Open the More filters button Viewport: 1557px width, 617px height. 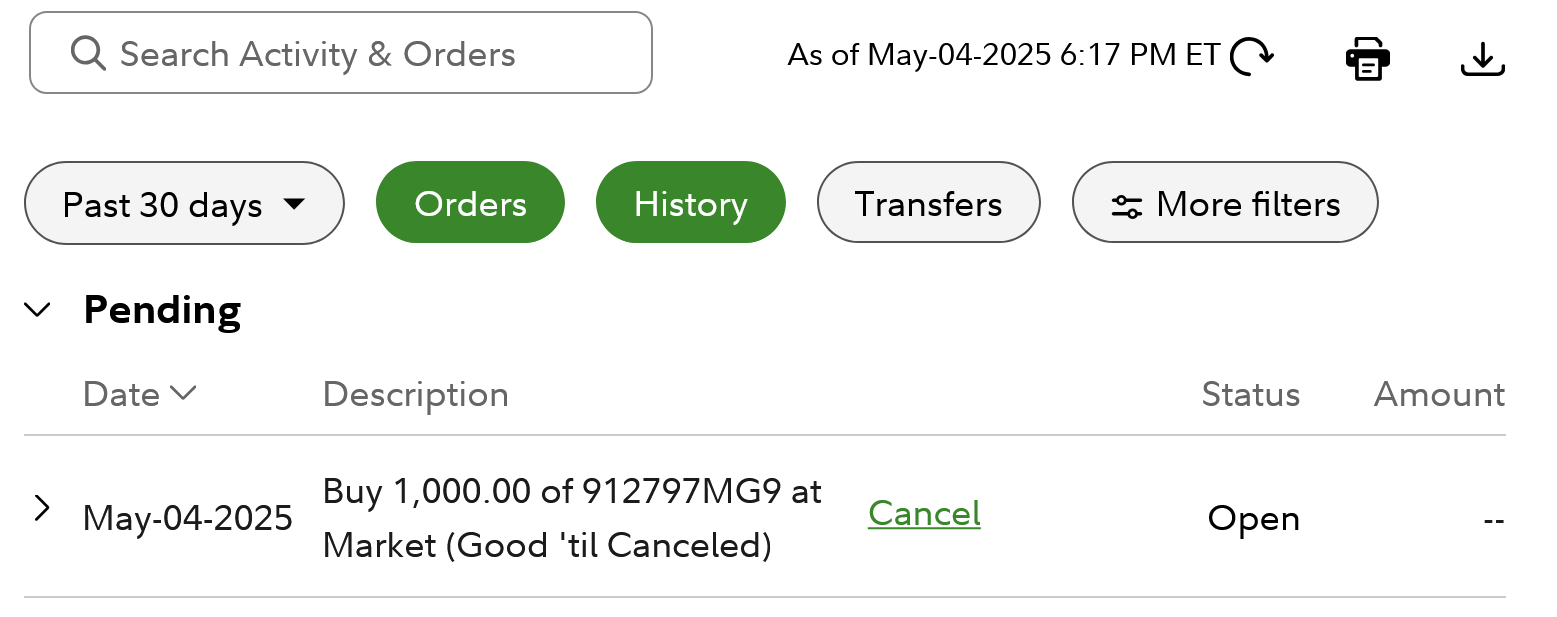[x=1225, y=202]
